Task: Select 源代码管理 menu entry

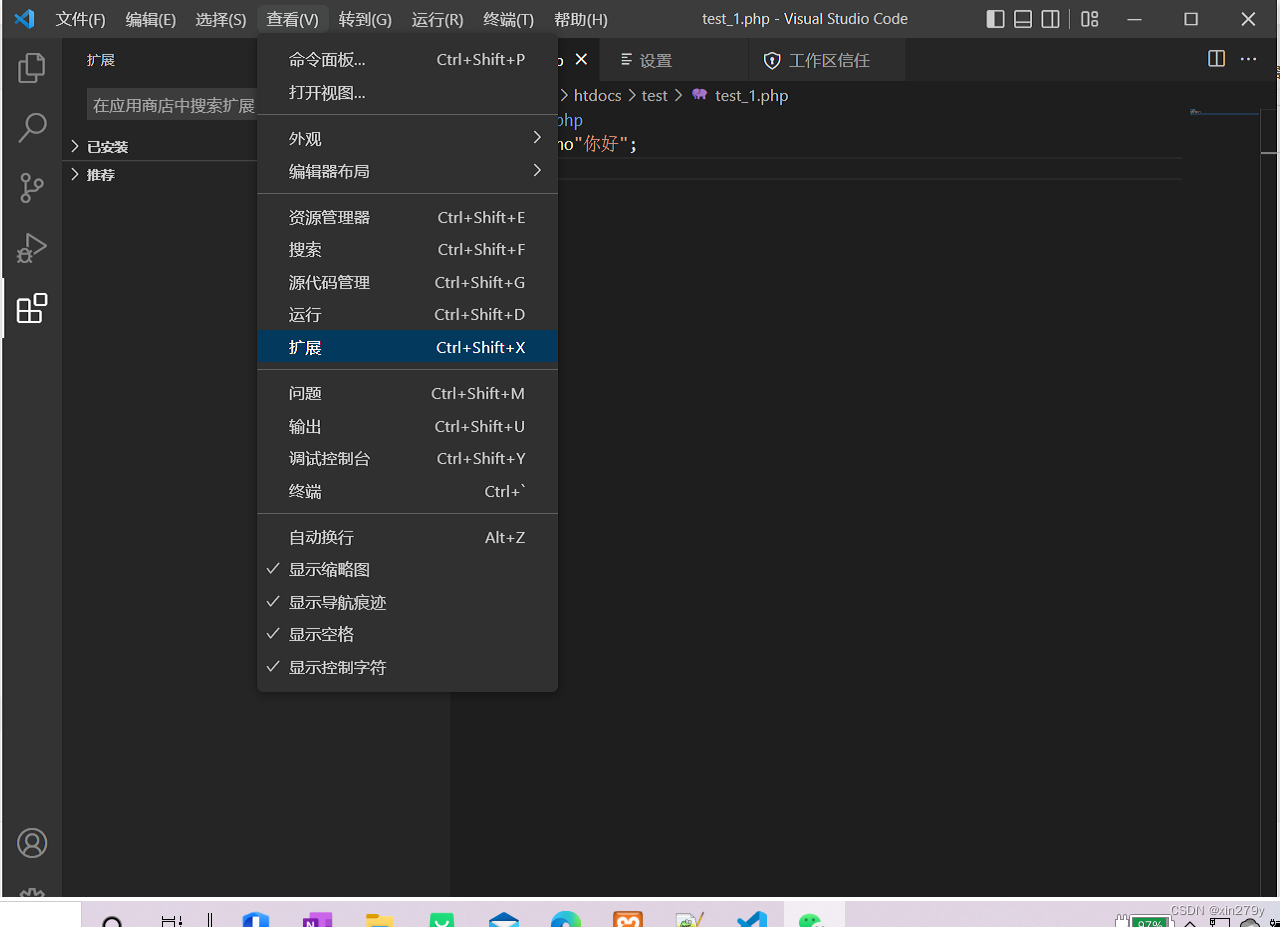Action: pyautogui.click(x=407, y=282)
